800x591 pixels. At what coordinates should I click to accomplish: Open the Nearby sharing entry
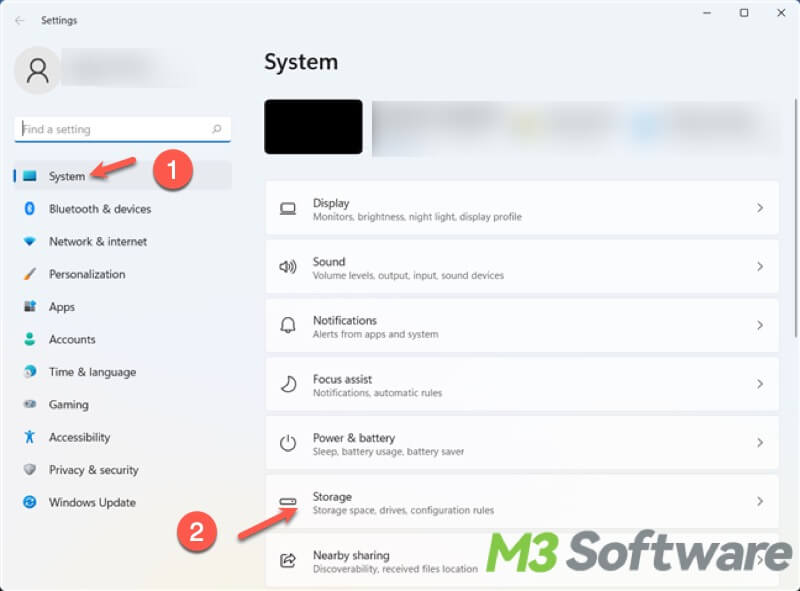(522, 560)
